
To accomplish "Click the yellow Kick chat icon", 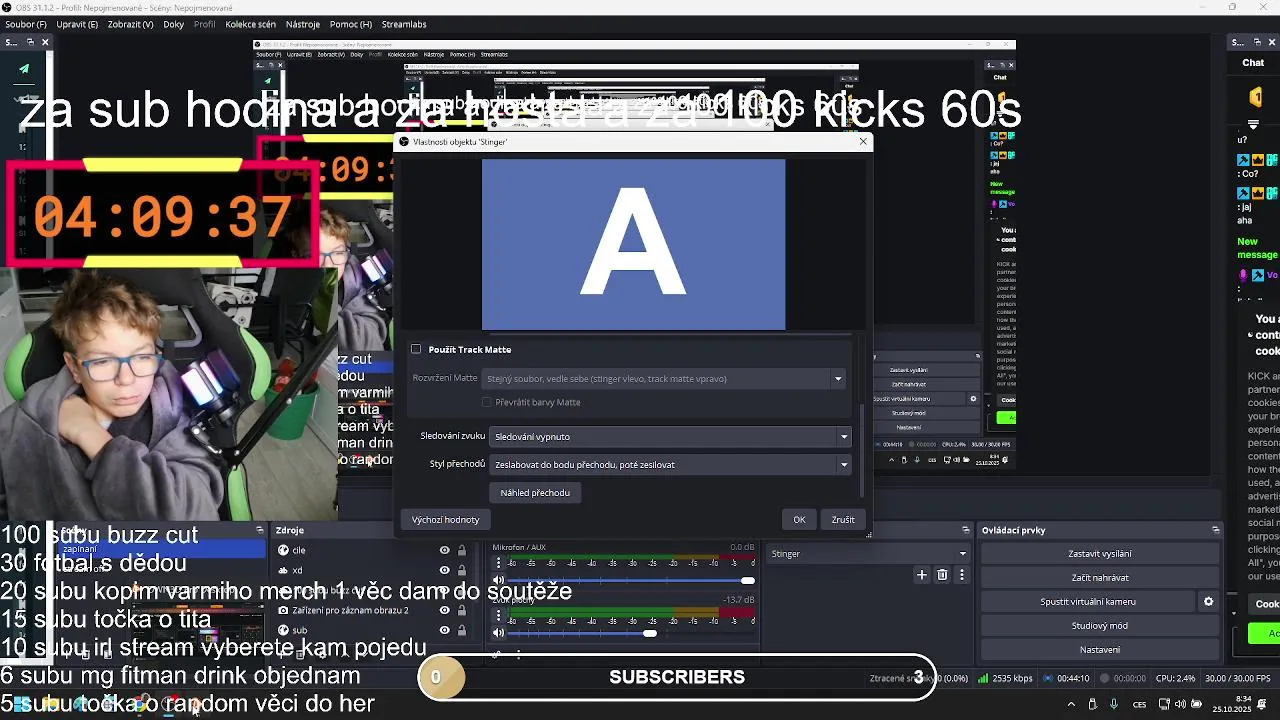I will click(x=1255, y=97).
